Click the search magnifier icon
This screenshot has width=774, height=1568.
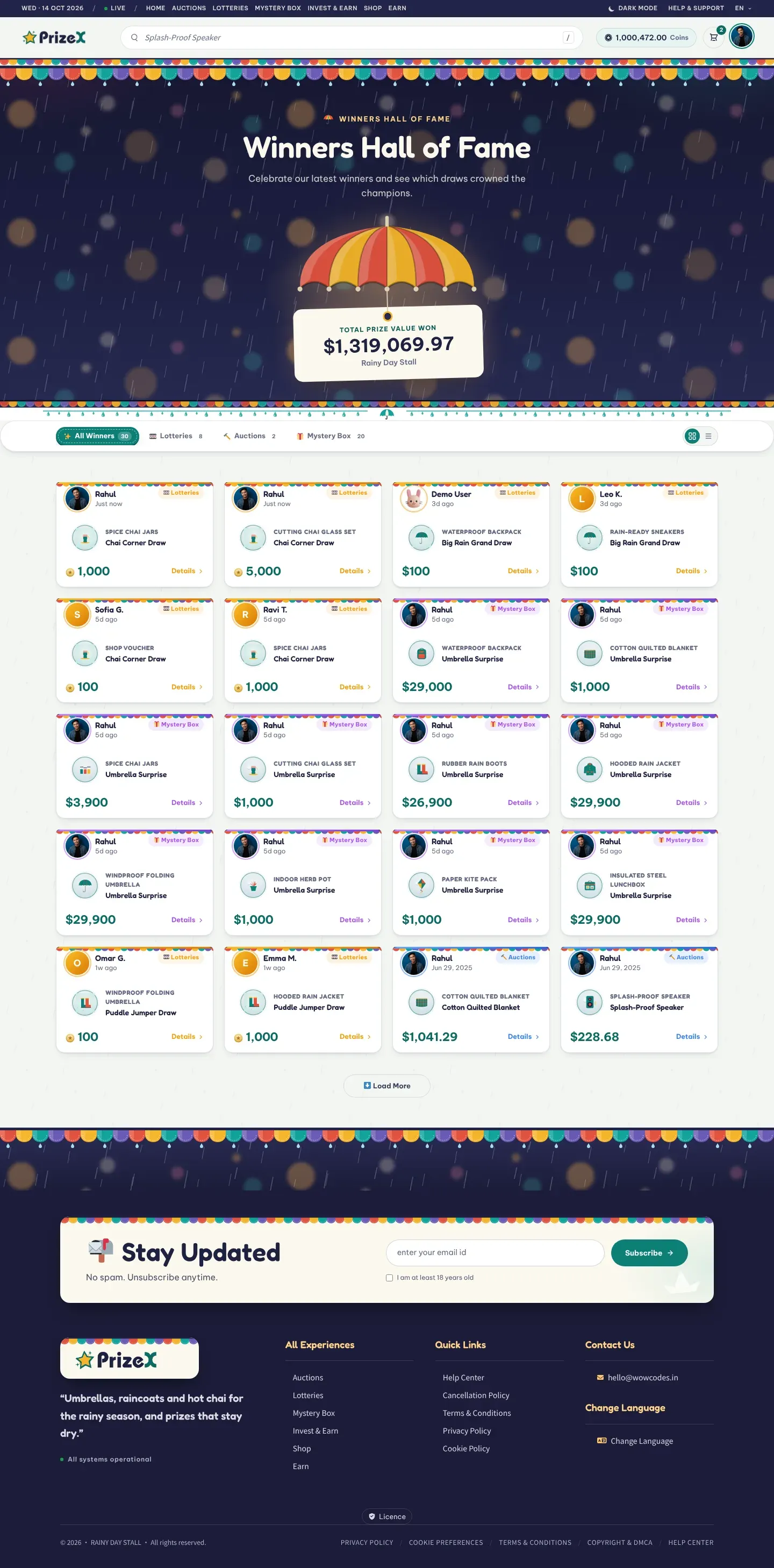[x=134, y=38]
